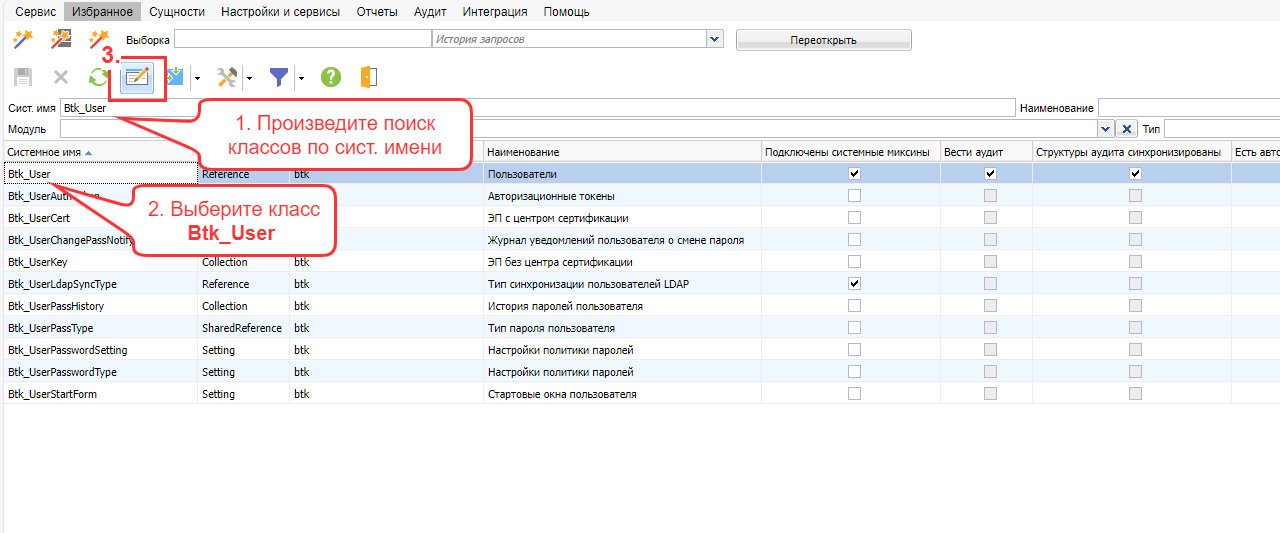Expand the tools icon dropdown arrow
The height and width of the screenshot is (533, 1280).
[249, 78]
